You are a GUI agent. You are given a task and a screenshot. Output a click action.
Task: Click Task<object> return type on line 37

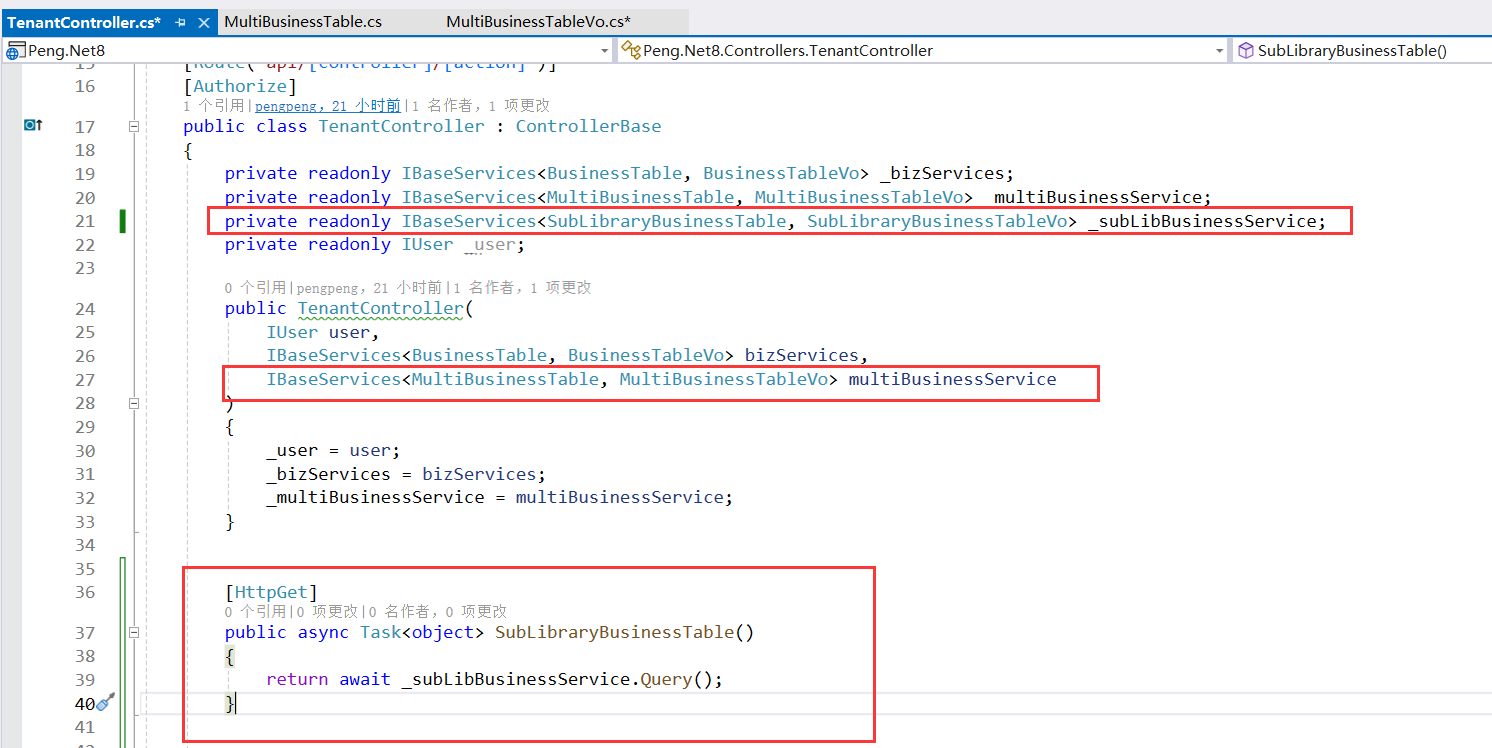(422, 632)
